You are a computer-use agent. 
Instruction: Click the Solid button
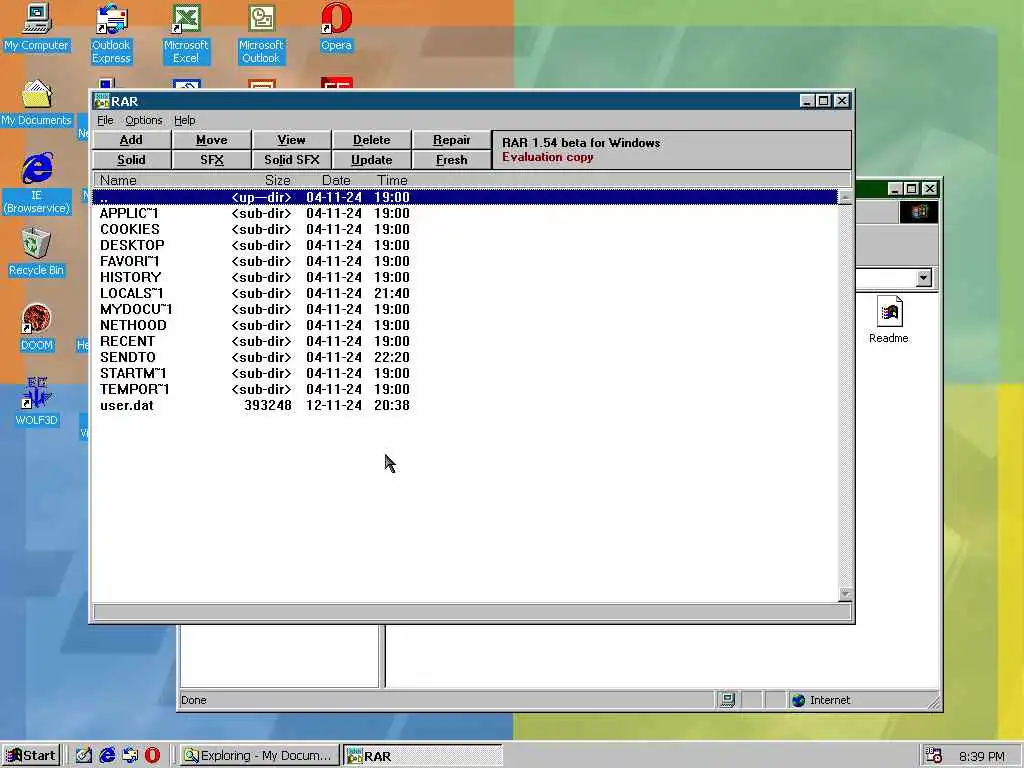click(x=131, y=160)
